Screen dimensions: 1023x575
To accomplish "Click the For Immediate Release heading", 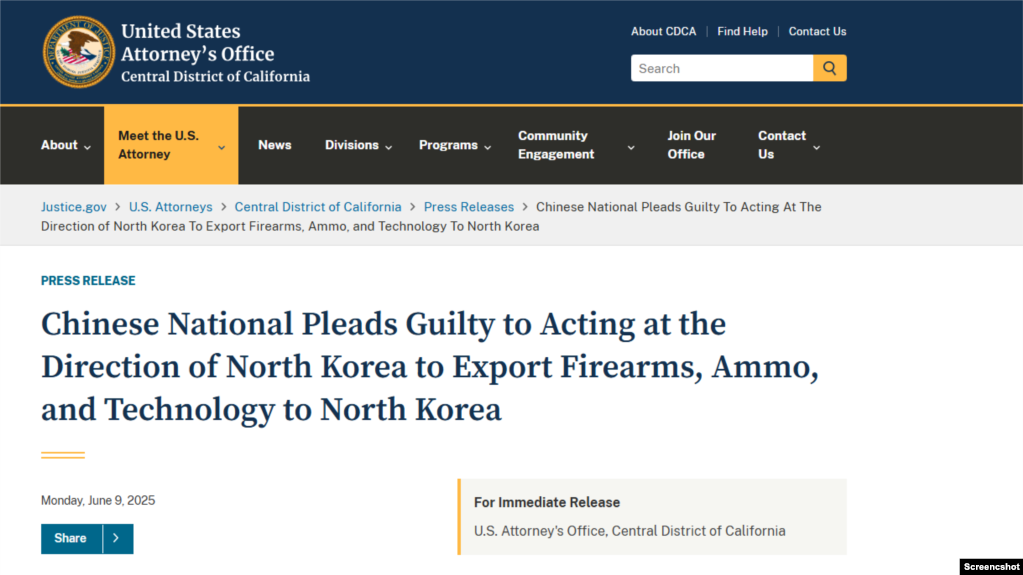I will 547,503.
